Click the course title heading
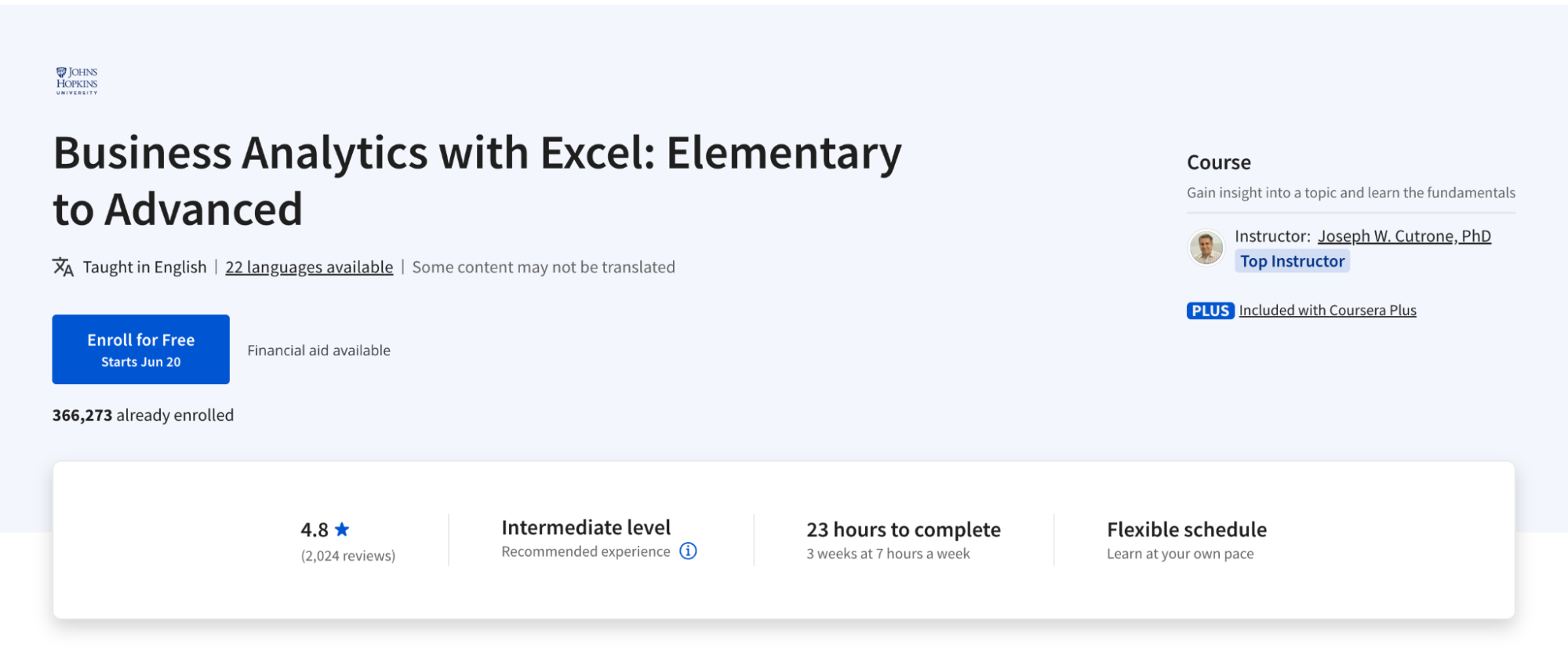This screenshot has height=658, width=1568. coord(476,180)
